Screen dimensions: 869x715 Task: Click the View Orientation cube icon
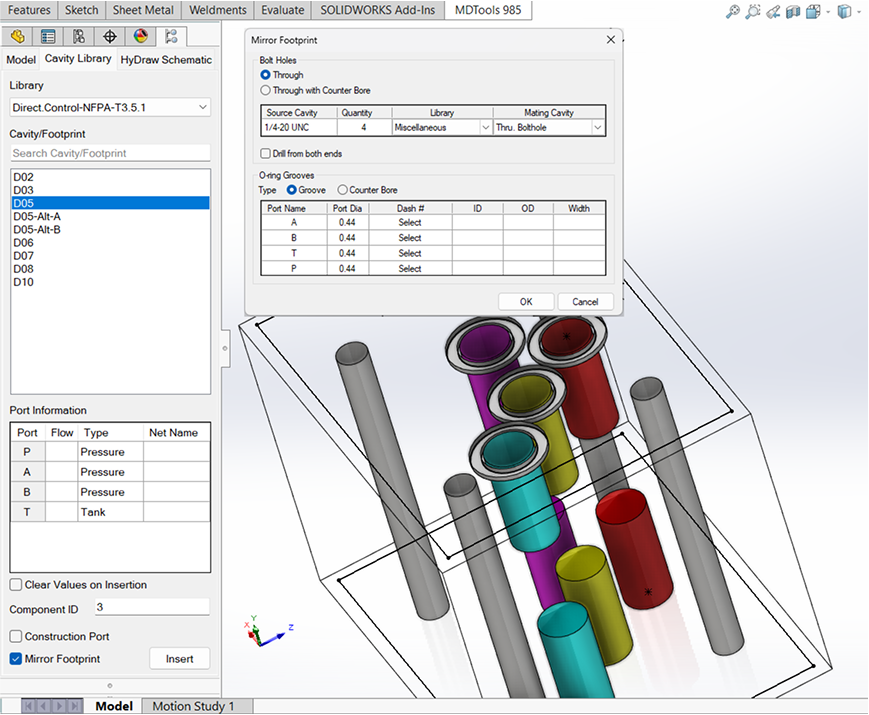(x=813, y=12)
